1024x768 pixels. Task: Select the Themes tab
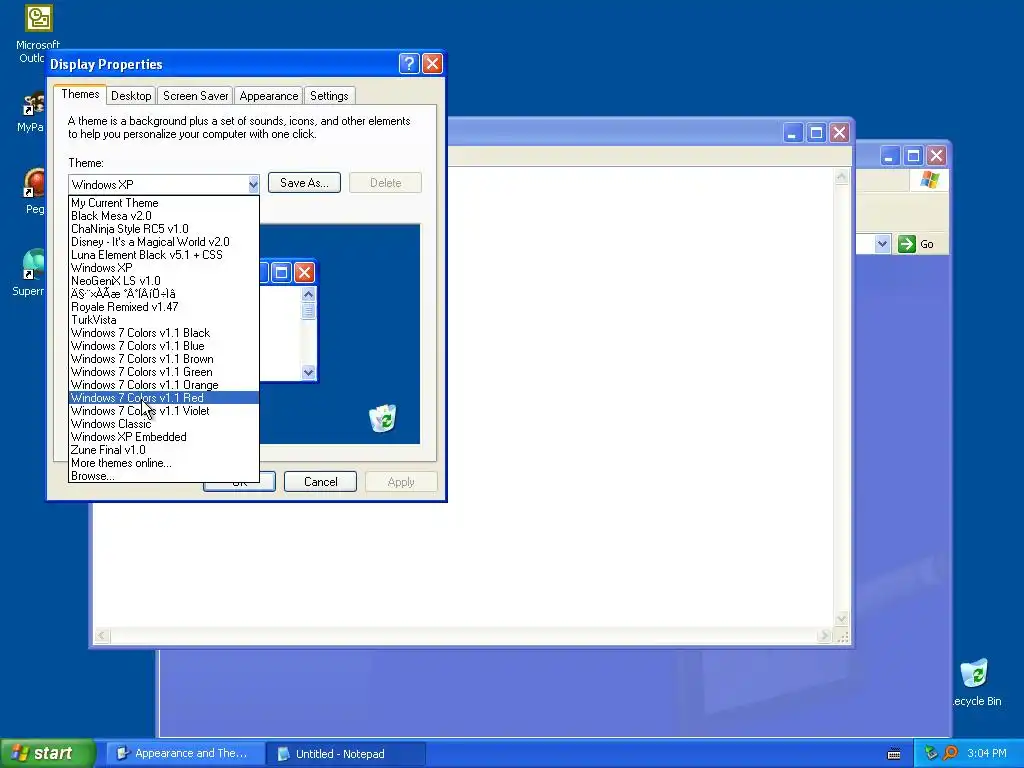point(80,94)
